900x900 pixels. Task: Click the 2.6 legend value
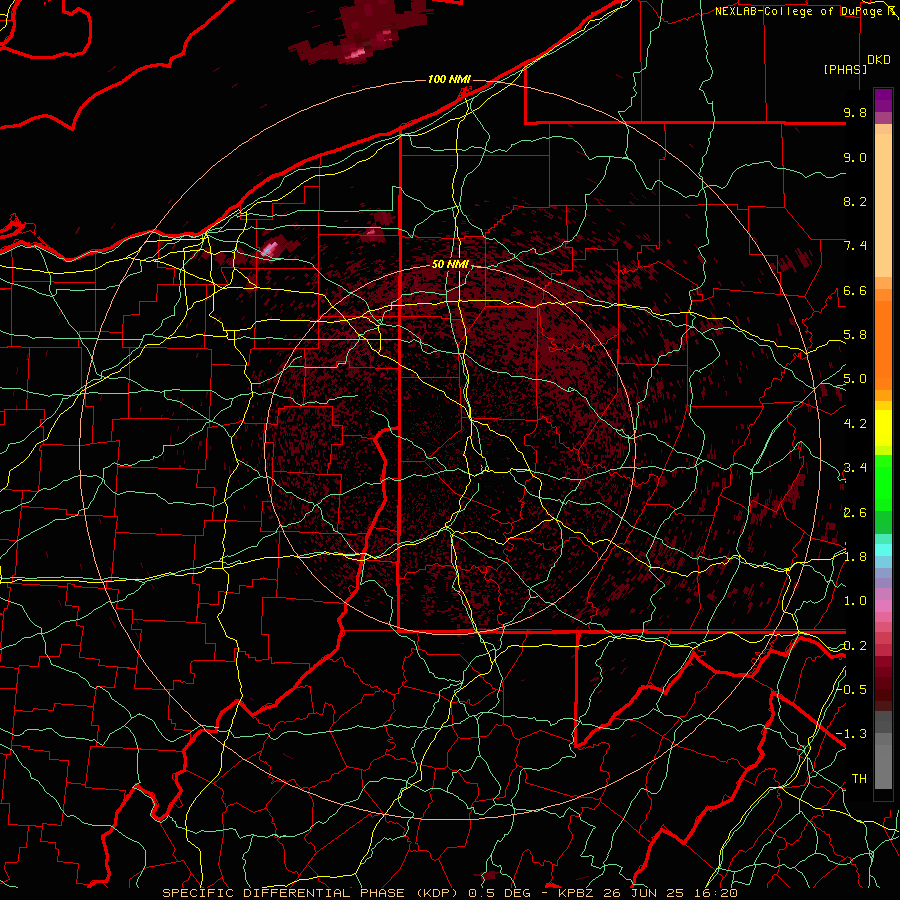(x=855, y=513)
